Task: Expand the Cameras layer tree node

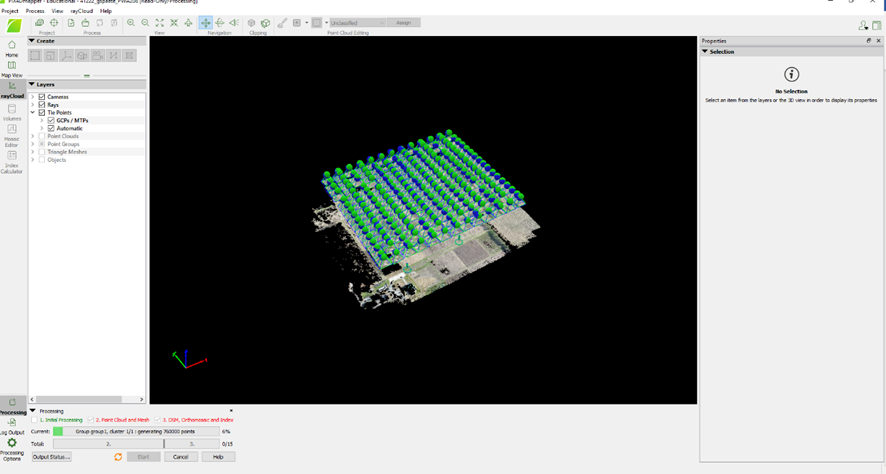Action: coord(33,97)
